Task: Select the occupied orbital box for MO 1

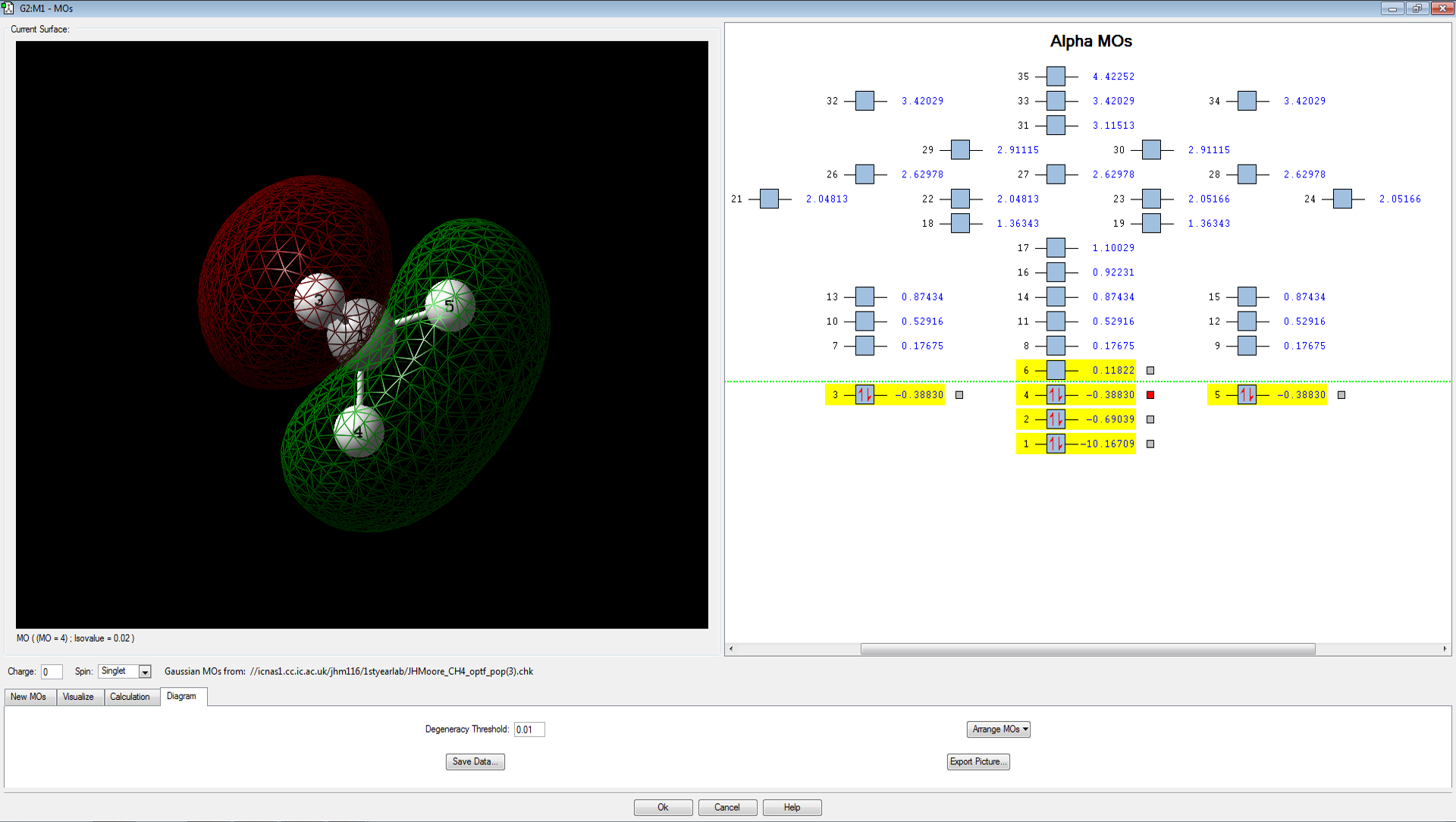Action: [x=1055, y=444]
